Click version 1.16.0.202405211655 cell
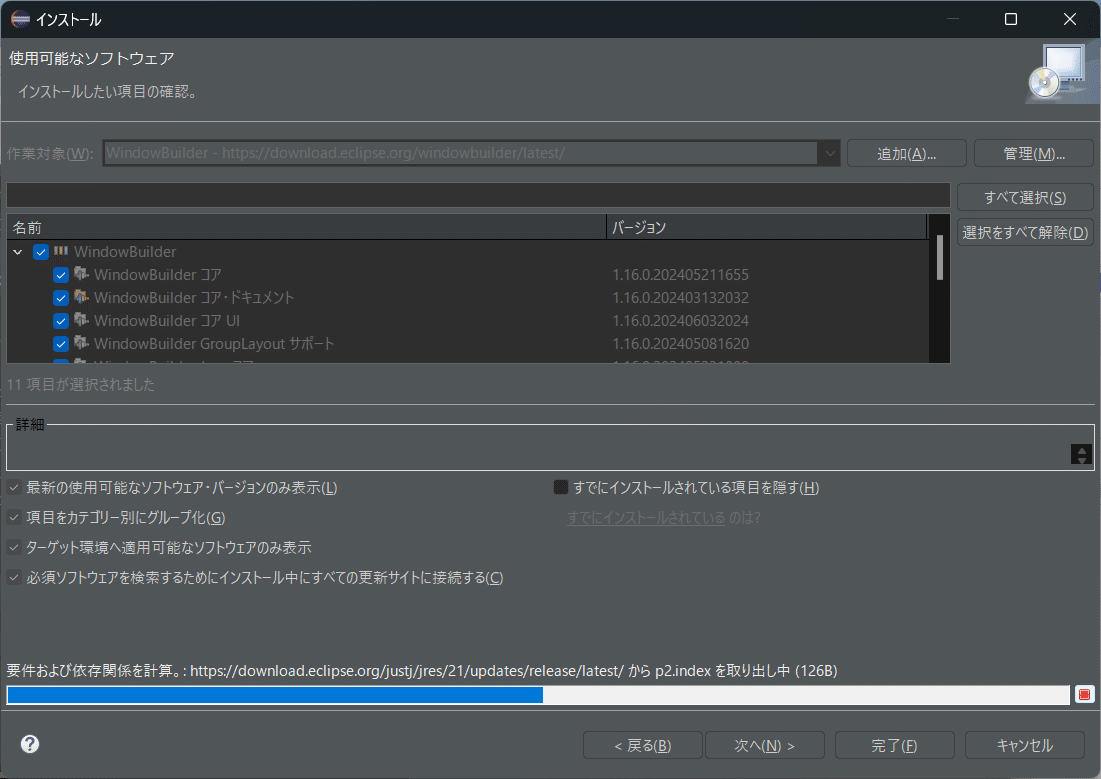The width and height of the screenshot is (1101, 779). click(x=680, y=275)
